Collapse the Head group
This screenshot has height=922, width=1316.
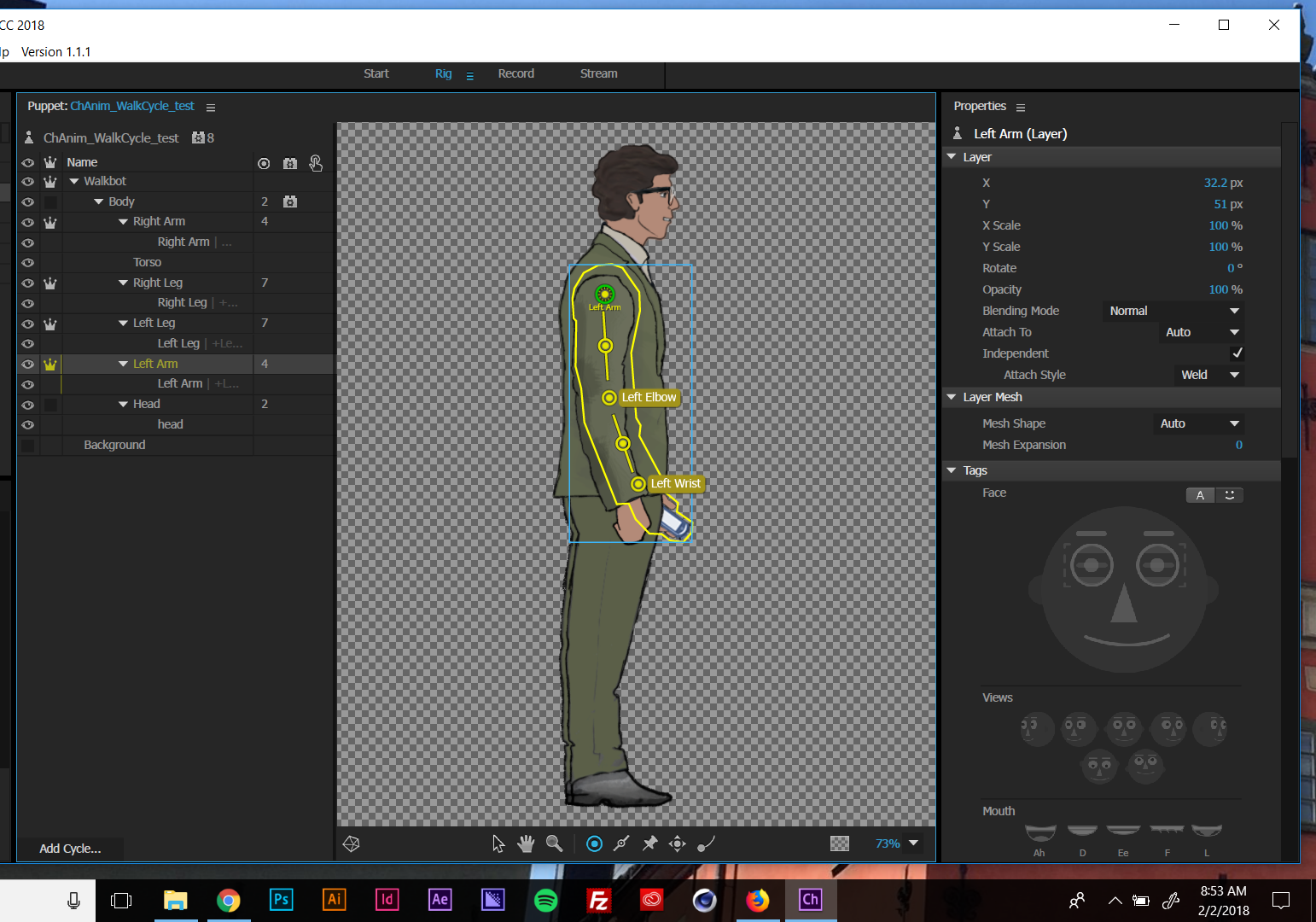[123, 405]
